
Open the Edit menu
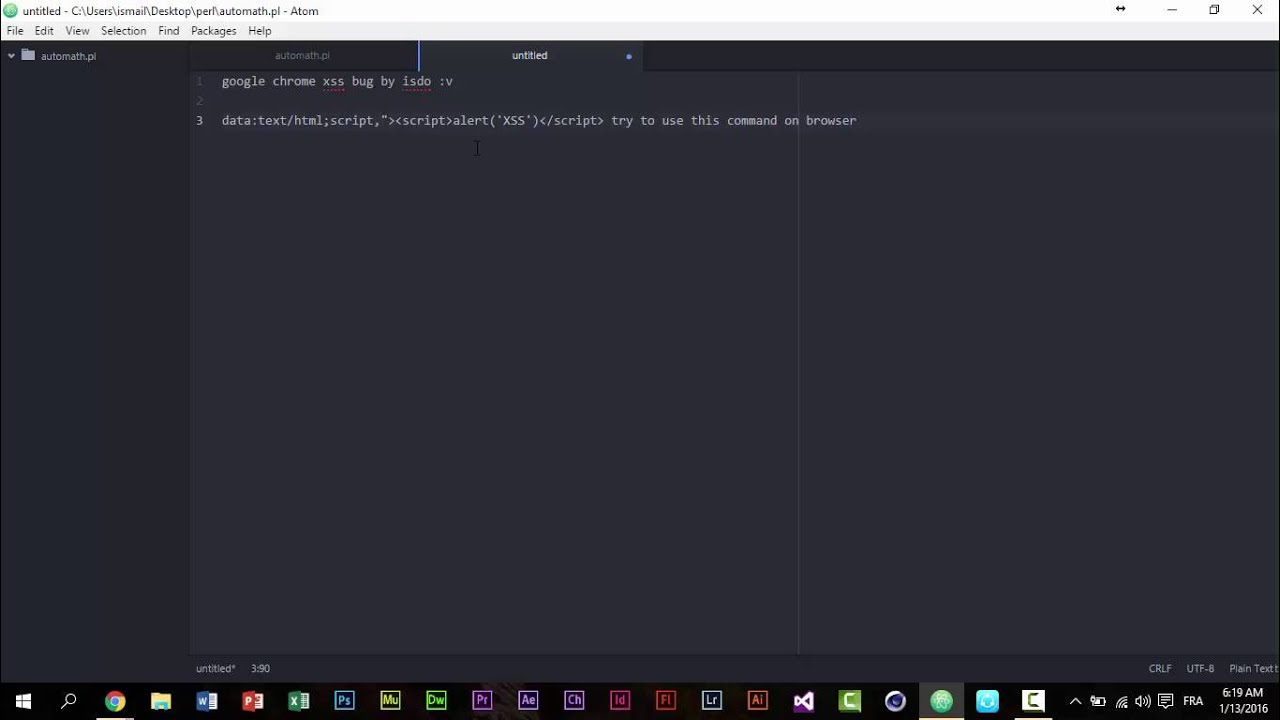coord(44,31)
